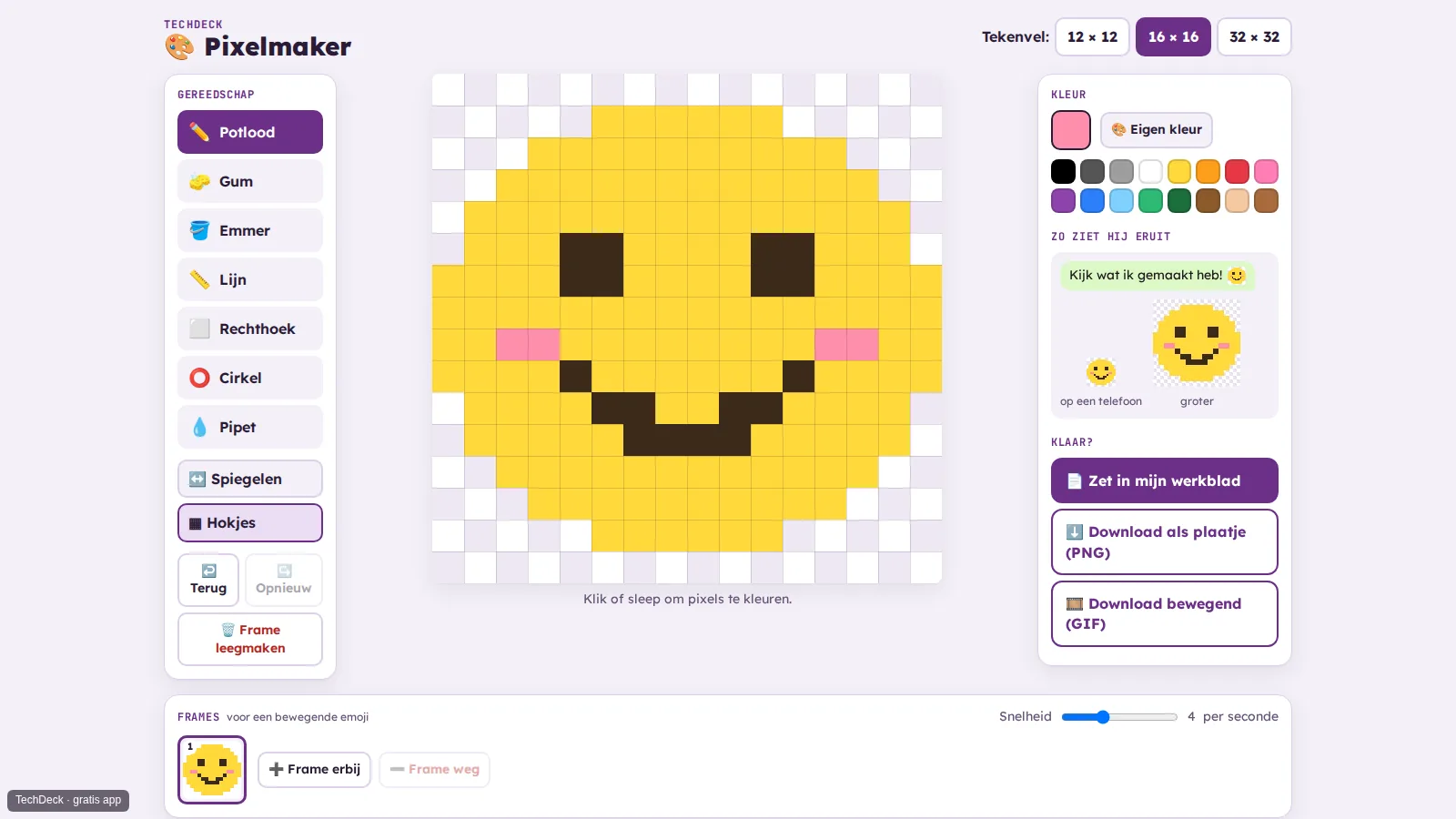Click the larger 'groter' emoji preview
The height and width of the screenshot is (819, 1456).
click(1197, 344)
